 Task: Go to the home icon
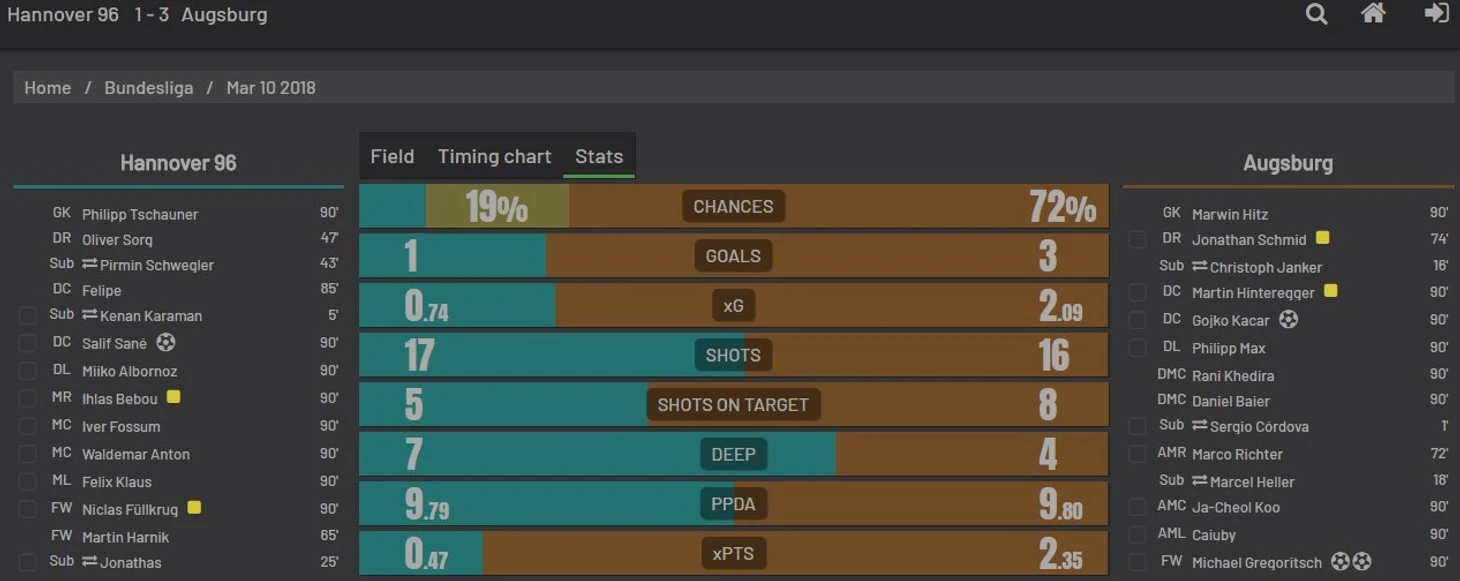click(x=1373, y=13)
